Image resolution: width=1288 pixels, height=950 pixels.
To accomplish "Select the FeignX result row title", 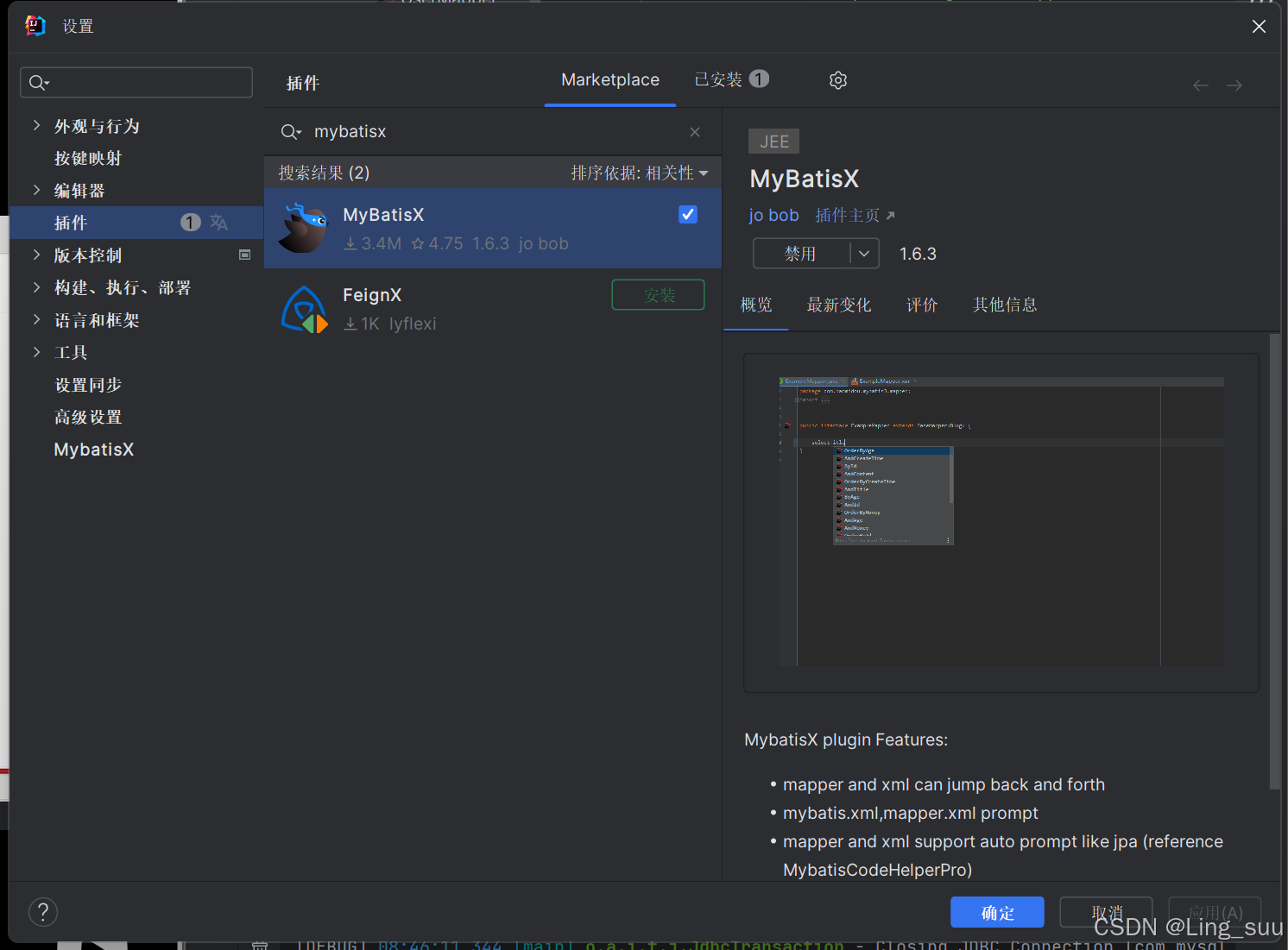I will [372, 295].
